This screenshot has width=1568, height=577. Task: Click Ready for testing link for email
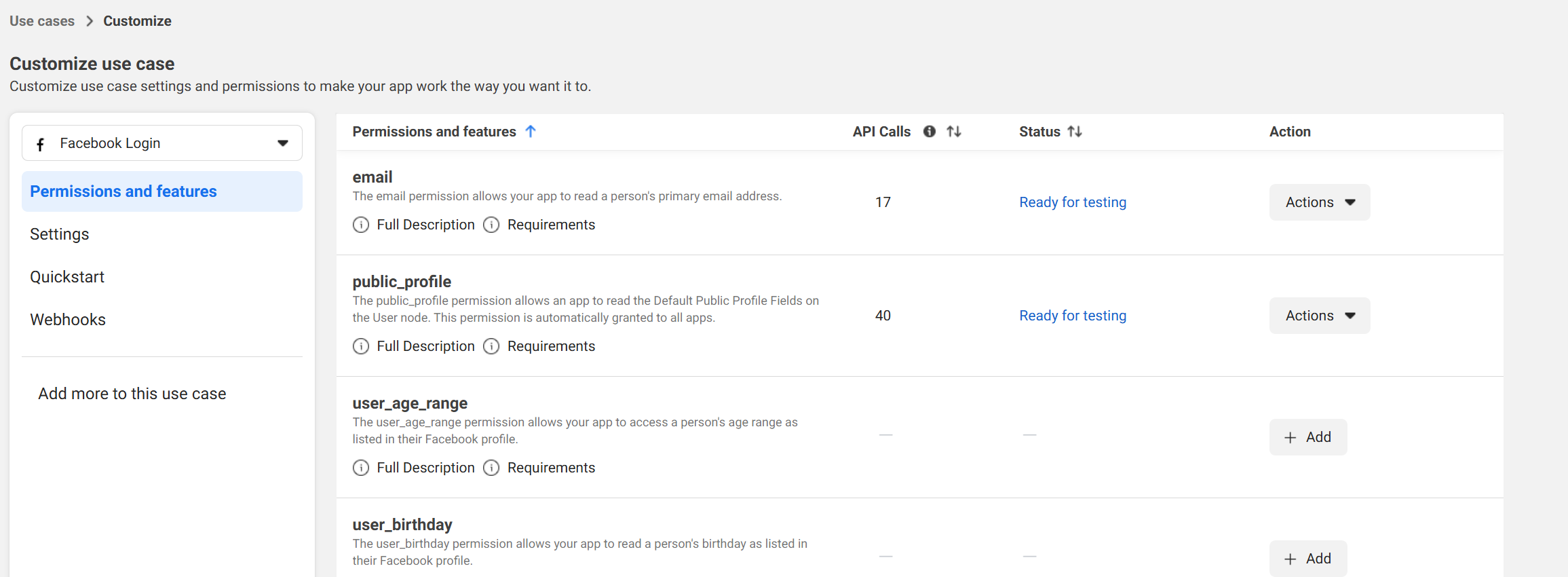pyautogui.click(x=1072, y=202)
